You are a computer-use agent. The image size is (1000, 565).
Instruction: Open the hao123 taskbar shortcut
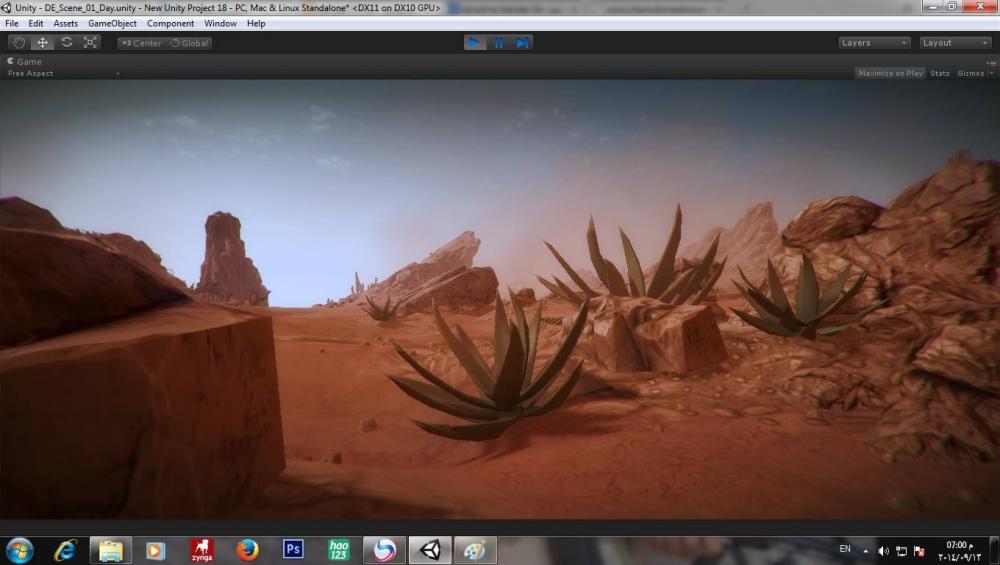click(x=339, y=550)
